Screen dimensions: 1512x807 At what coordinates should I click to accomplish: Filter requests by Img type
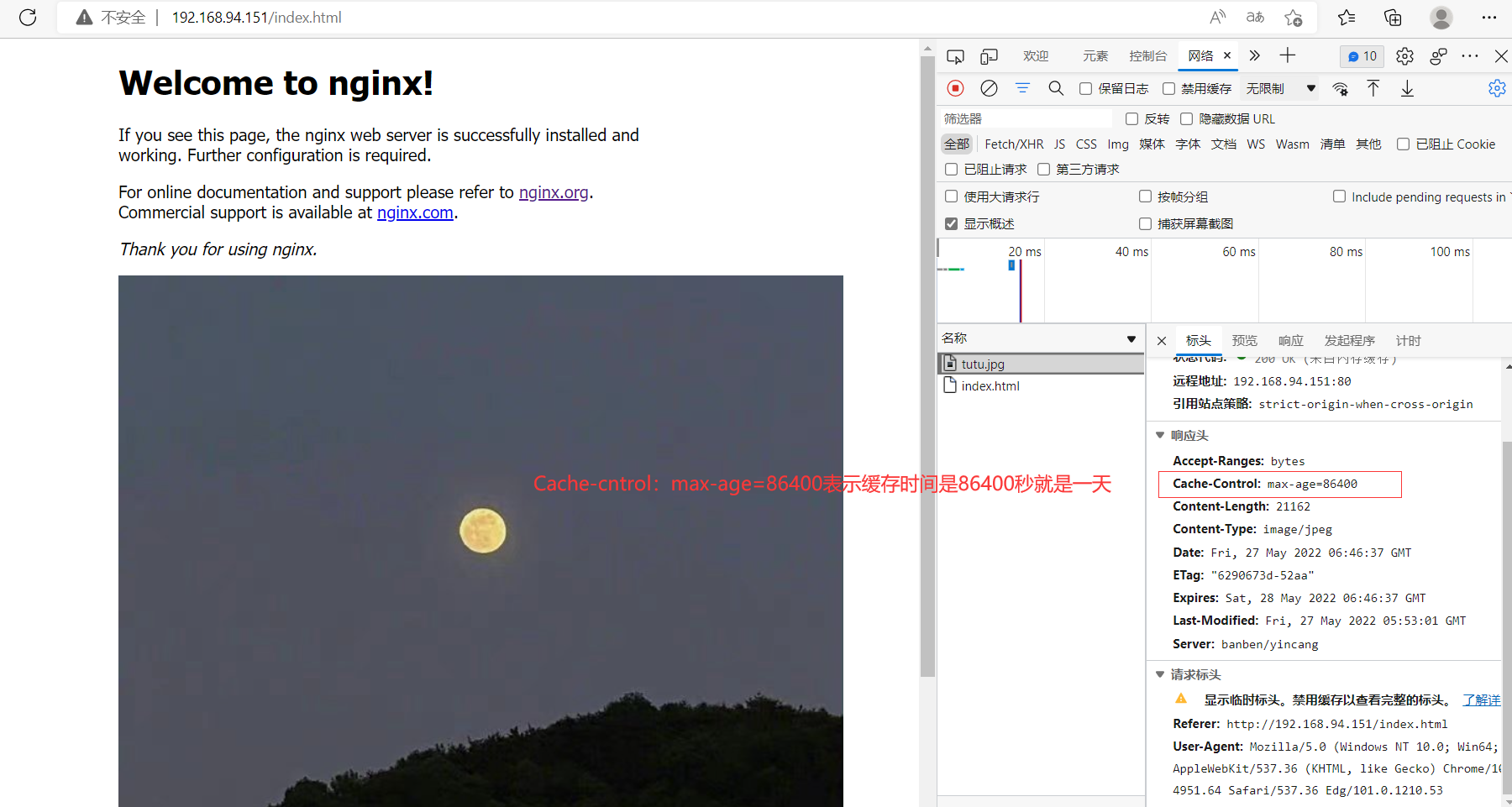pyautogui.click(x=1118, y=144)
